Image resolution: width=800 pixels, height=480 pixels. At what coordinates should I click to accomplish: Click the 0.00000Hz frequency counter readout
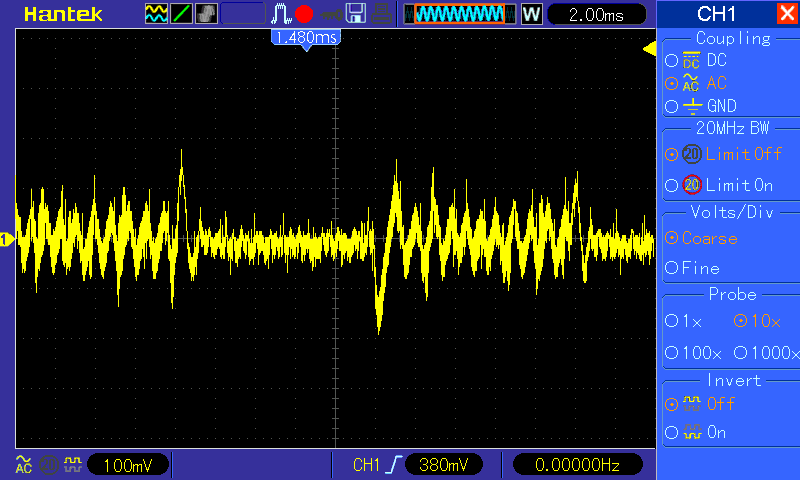click(578, 465)
